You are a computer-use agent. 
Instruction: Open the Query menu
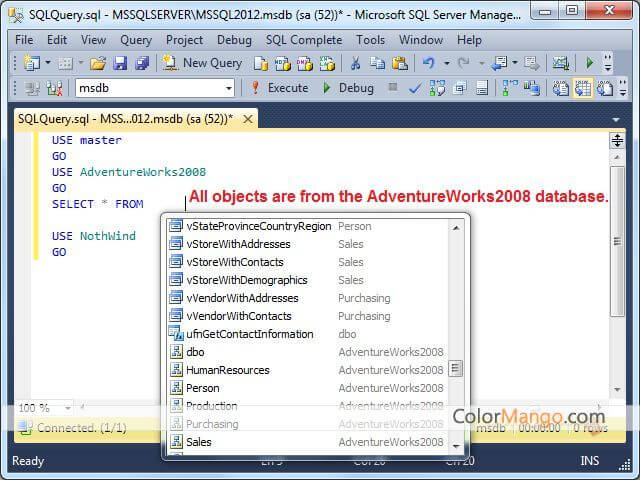click(x=135, y=40)
